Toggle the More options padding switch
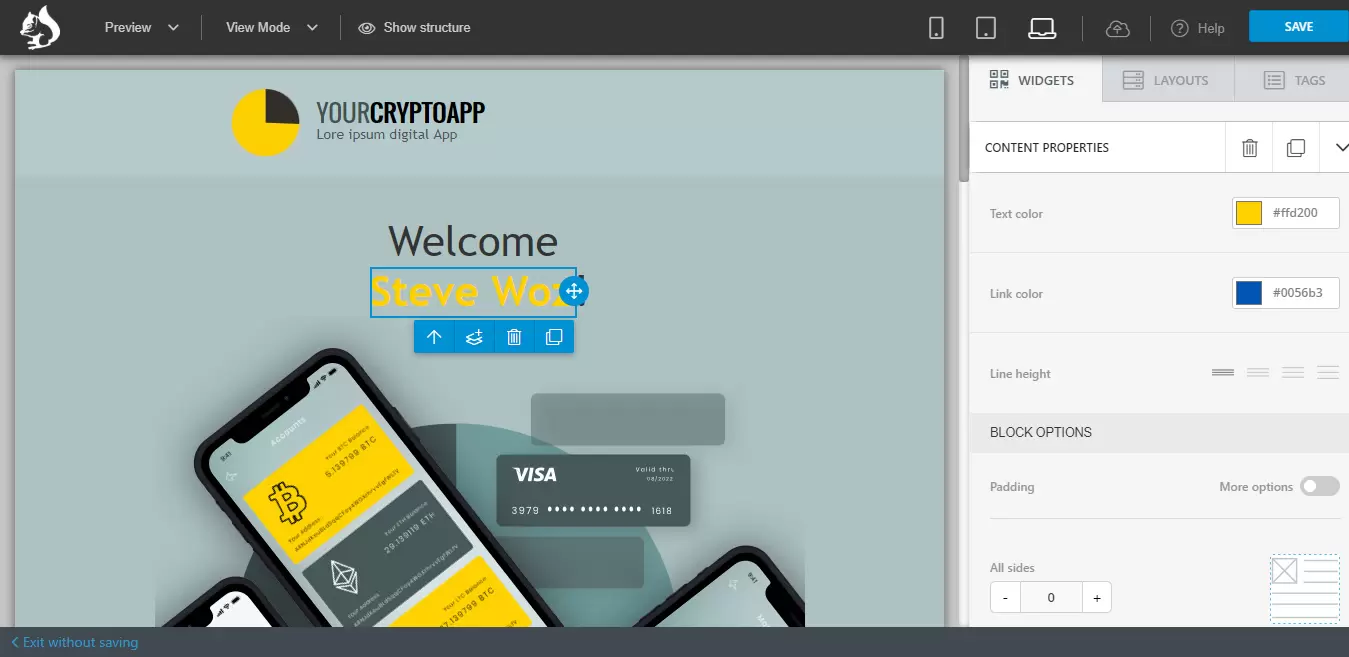The width and height of the screenshot is (1349, 657). (1319, 487)
